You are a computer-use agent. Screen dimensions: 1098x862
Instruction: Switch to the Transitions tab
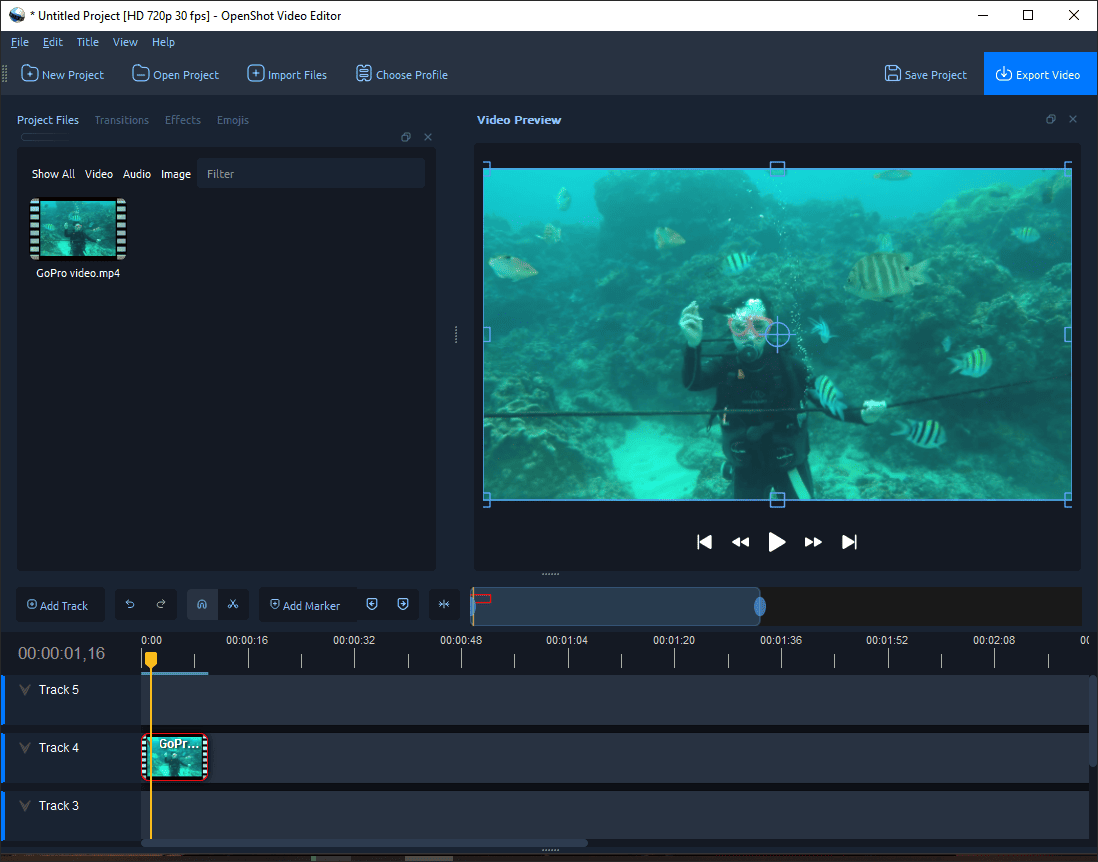tap(121, 120)
